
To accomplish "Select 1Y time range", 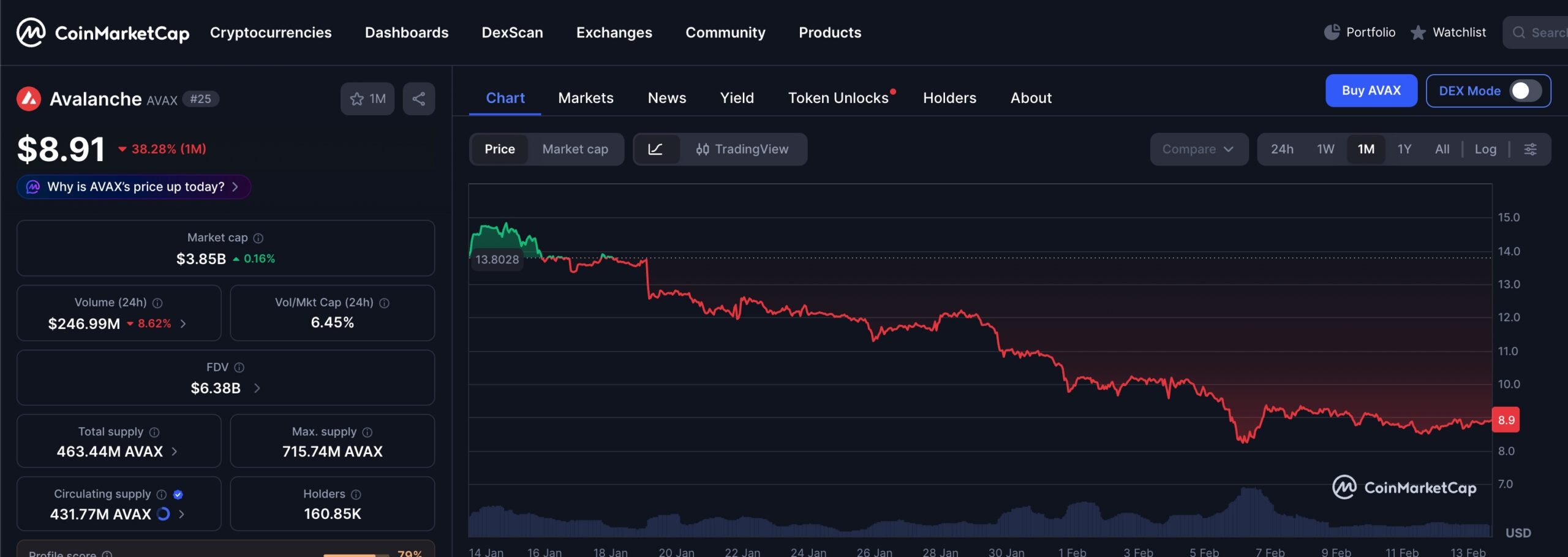I will [1404, 150].
